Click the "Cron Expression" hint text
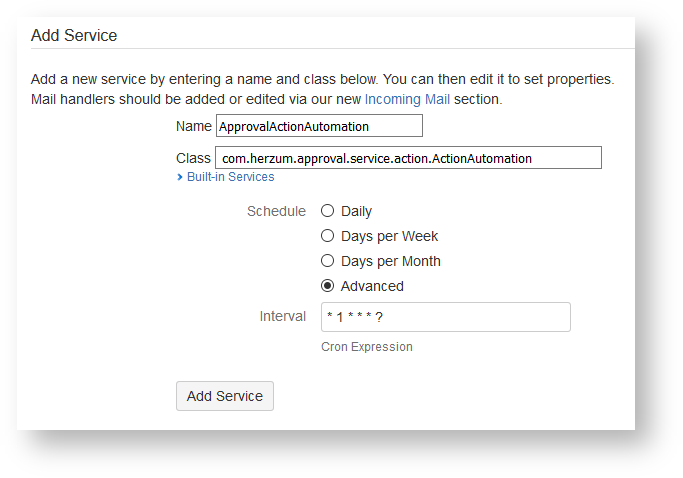 tap(367, 347)
